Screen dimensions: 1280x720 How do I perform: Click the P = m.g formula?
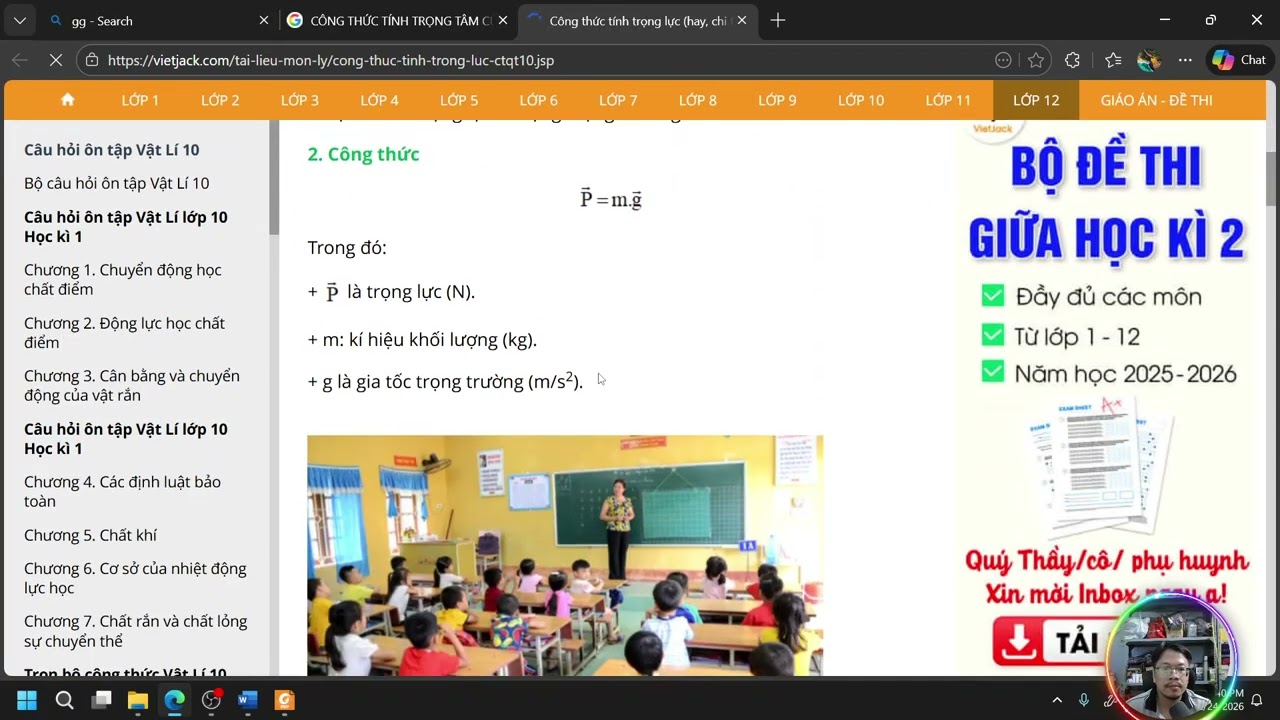611,199
